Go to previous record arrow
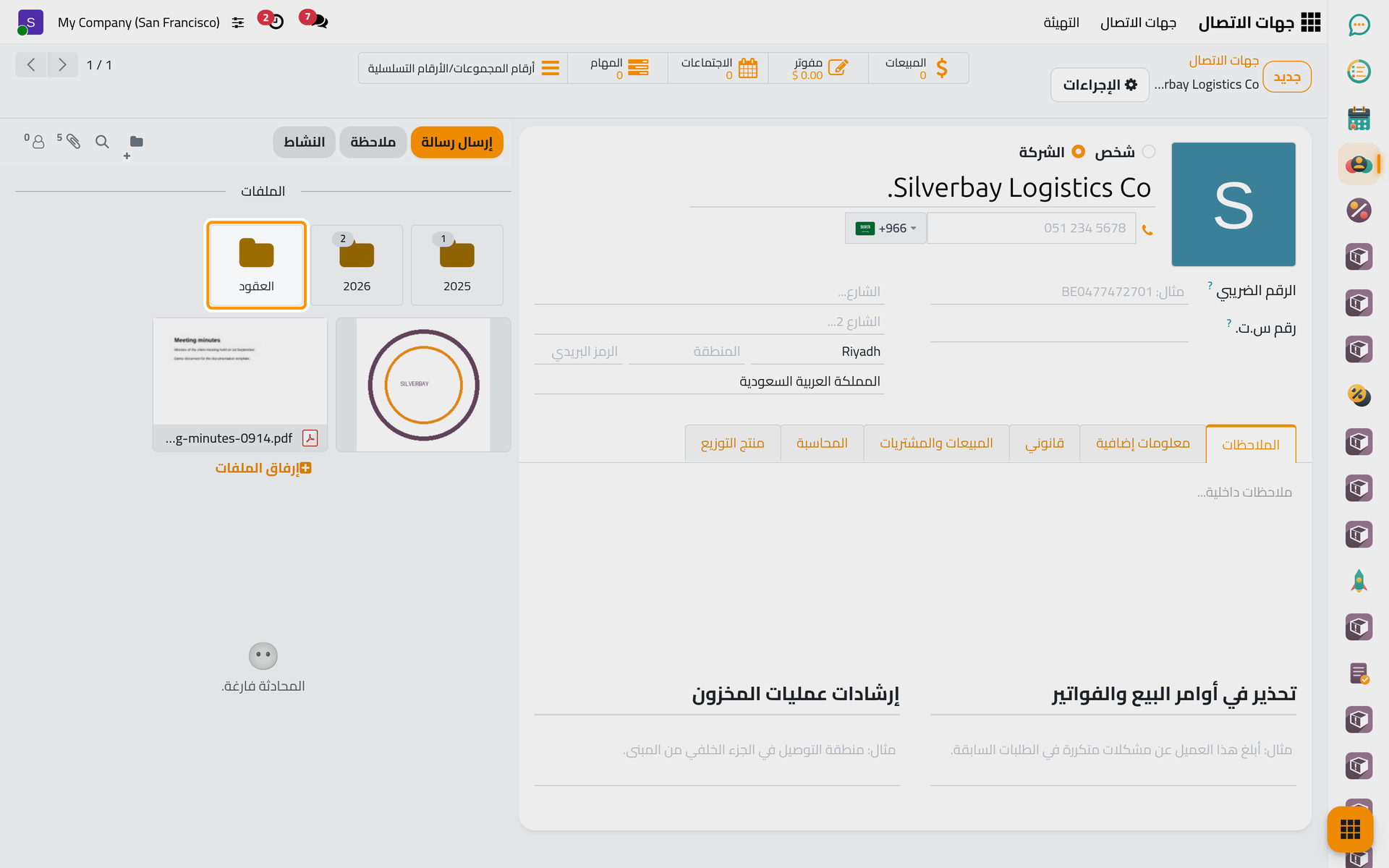Viewport: 1389px width, 868px height. pos(31,65)
